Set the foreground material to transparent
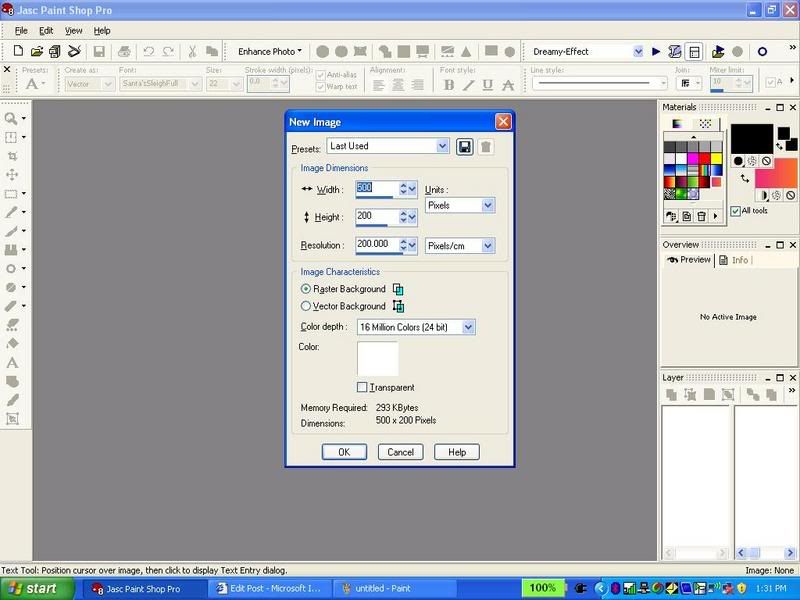The image size is (800, 600). pyautogui.click(x=766, y=161)
